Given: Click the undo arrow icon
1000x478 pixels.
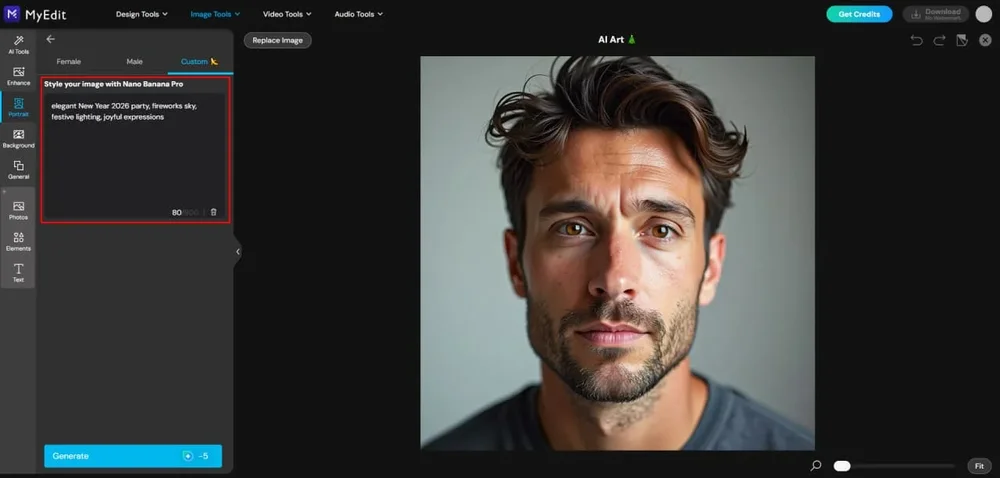Looking at the screenshot, I should (916, 40).
